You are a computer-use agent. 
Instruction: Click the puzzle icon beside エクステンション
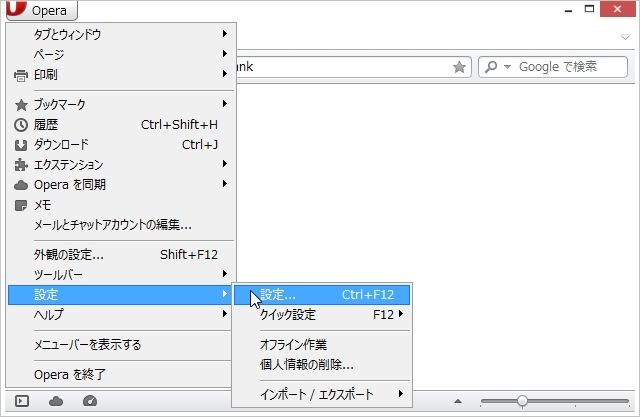(x=21, y=165)
